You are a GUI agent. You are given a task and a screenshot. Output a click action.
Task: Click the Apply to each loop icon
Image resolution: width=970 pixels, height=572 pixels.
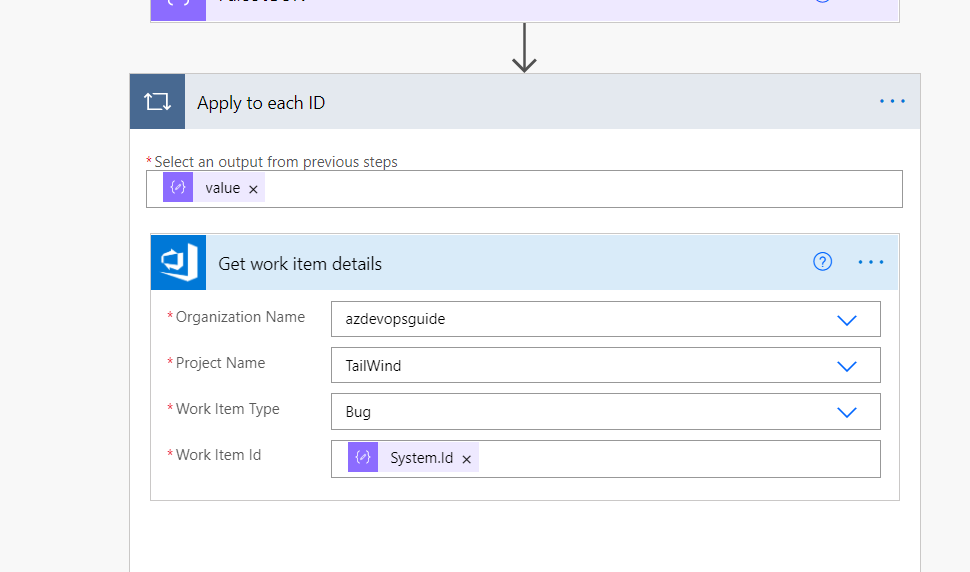click(x=157, y=101)
